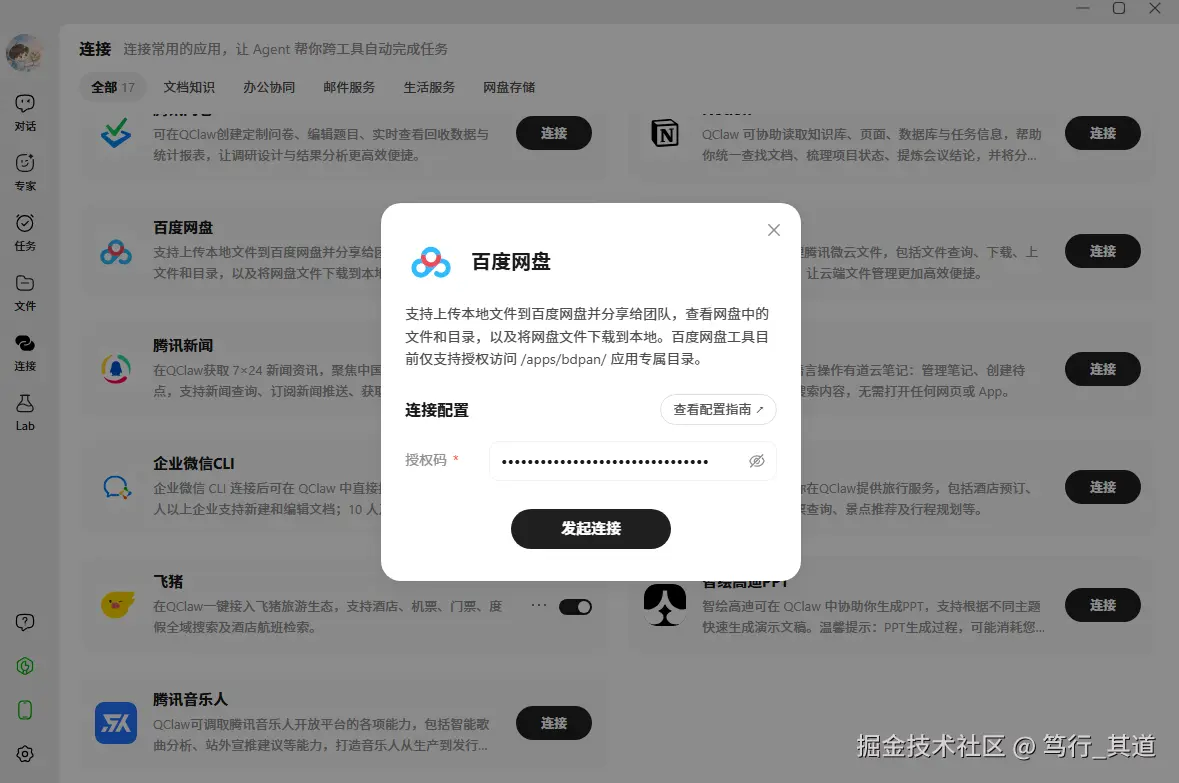Maximize the application window
The image size is (1179, 783).
[x=1119, y=8]
